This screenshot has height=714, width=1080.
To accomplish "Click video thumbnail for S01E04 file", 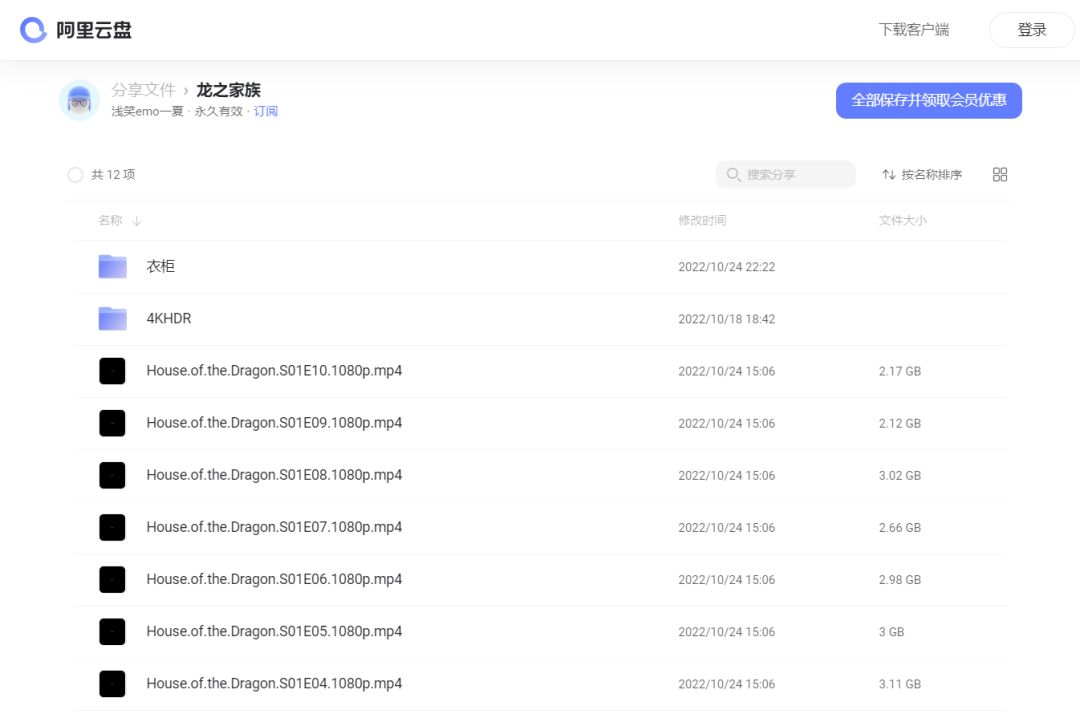I will pyautogui.click(x=112, y=684).
